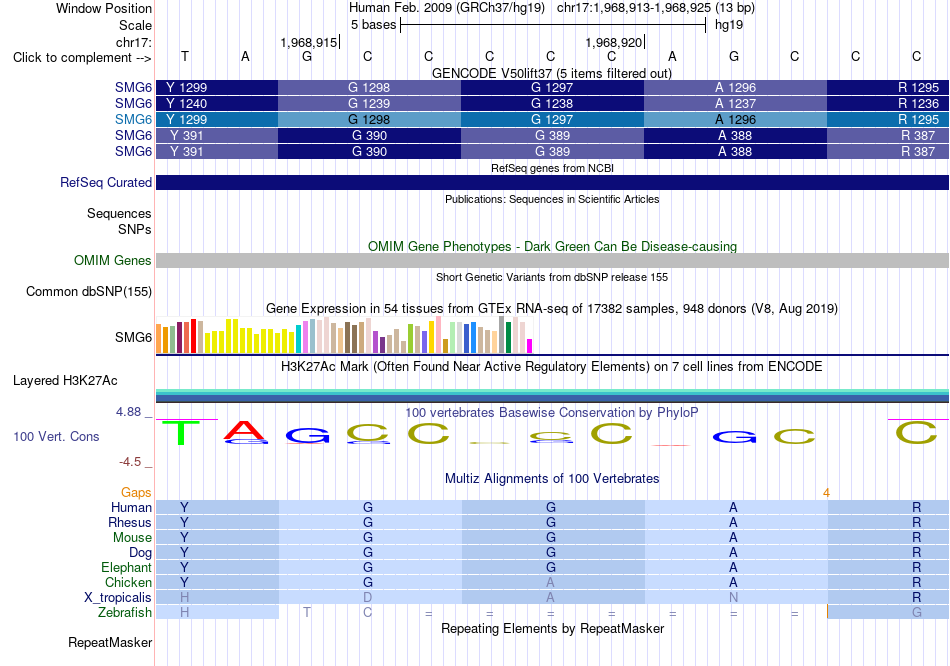Image resolution: width=950 pixels, height=666 pixels.
Task: Click the dark blue RefSeq Curated bar
Action: click(552, 182)
